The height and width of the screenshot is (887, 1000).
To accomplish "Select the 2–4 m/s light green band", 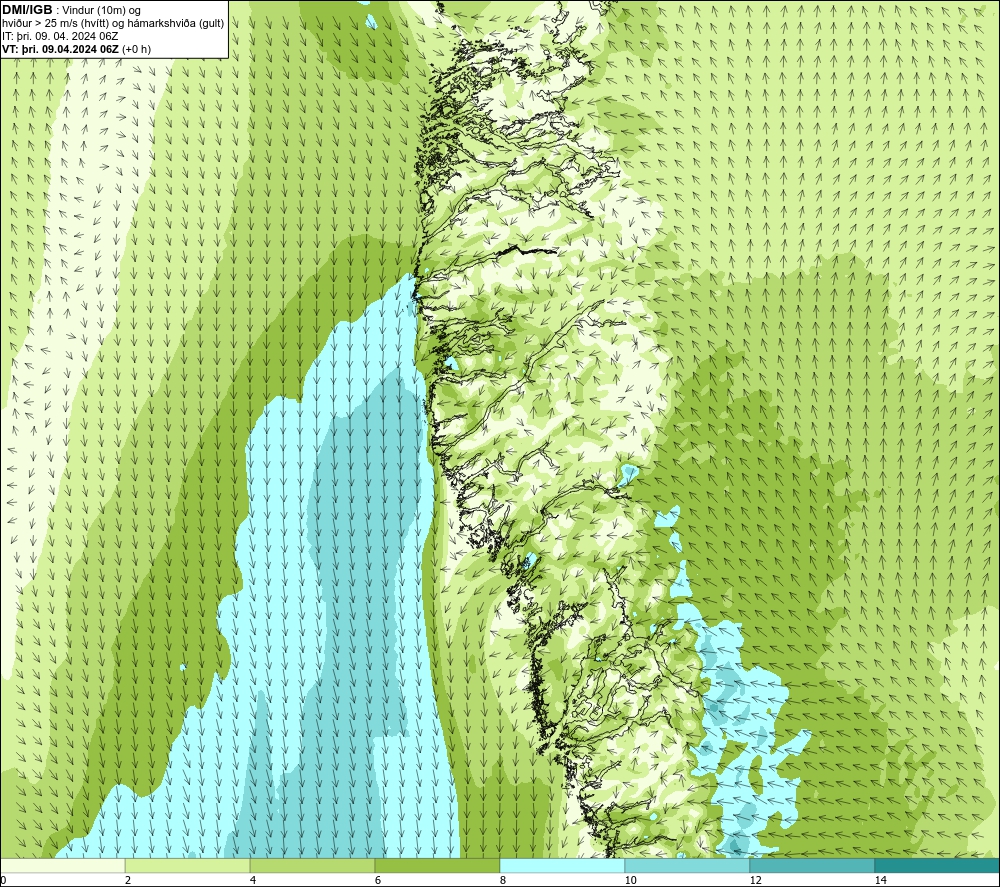I will (188, 865).
